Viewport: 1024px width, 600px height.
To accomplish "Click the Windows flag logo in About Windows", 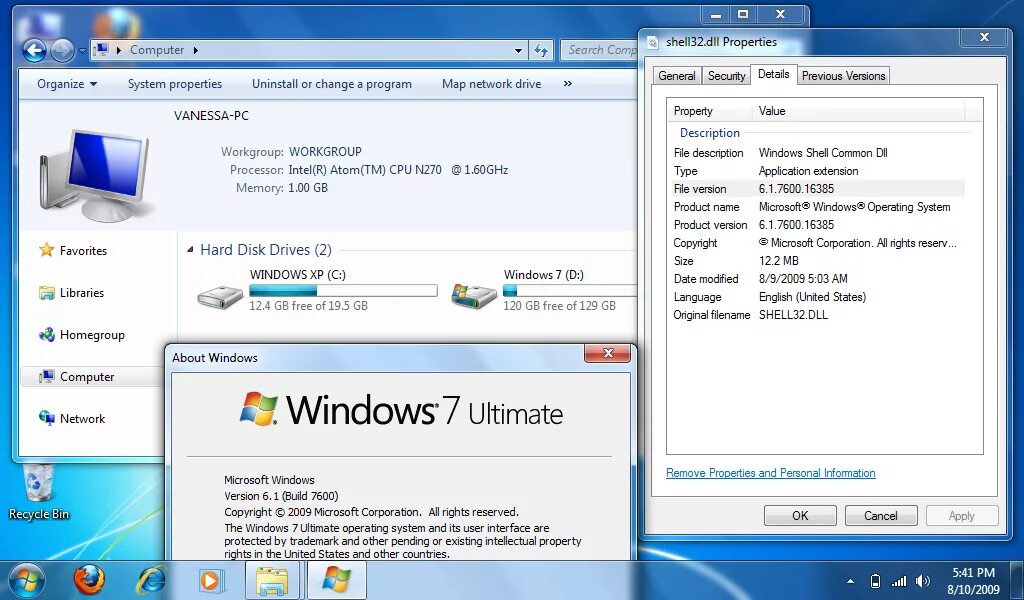I will tap(259, 409).
